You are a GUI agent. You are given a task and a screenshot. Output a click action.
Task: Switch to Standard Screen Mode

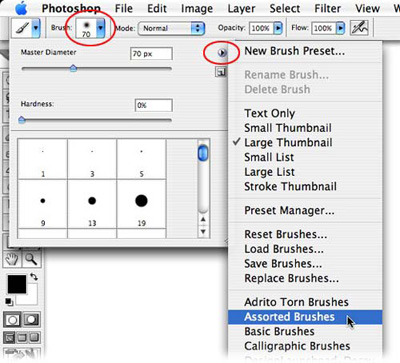(x=10, y=338)
